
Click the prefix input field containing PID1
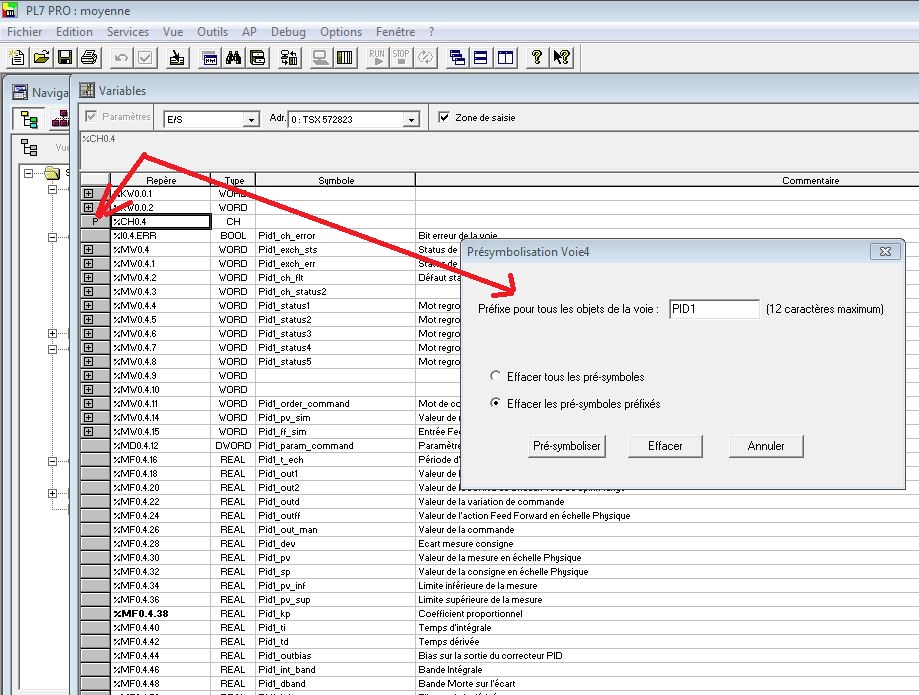click(x=714, y=310)
